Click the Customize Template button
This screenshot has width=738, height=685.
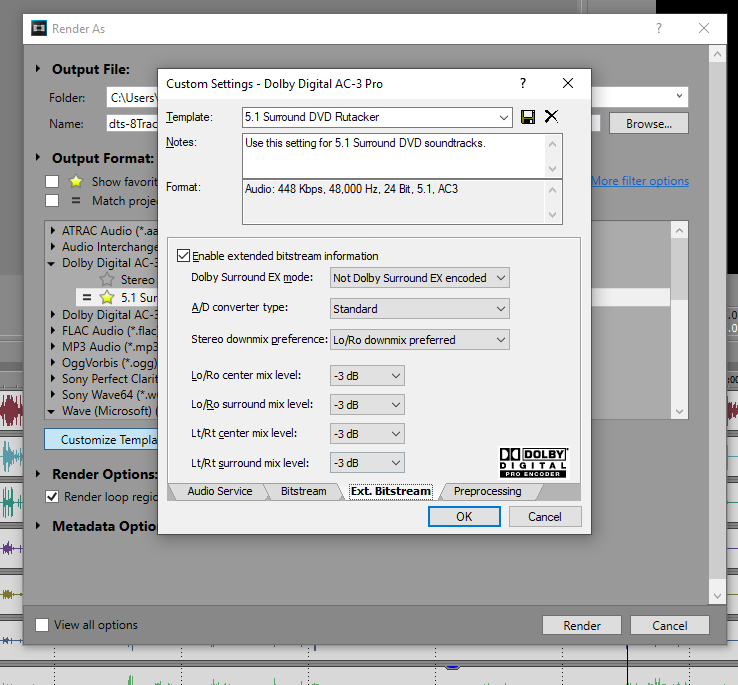[101, 439]
